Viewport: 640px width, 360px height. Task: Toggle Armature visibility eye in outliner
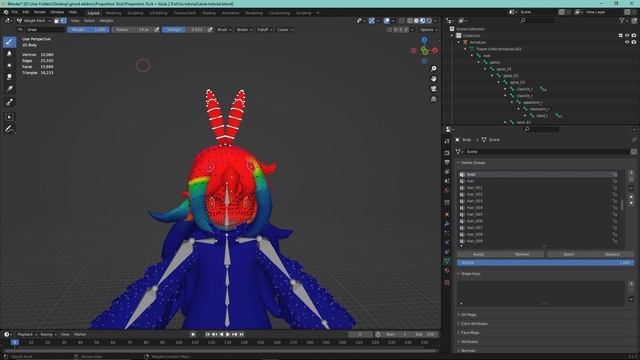(627, 42)
